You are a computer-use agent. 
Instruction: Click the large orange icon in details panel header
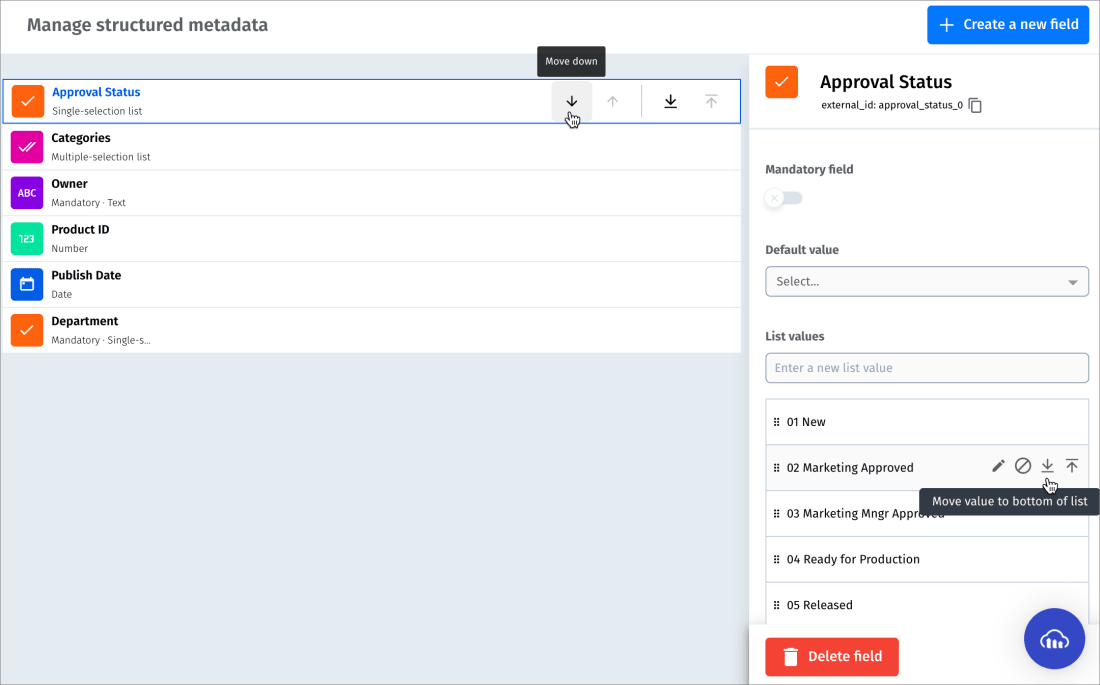coord(782,82)
